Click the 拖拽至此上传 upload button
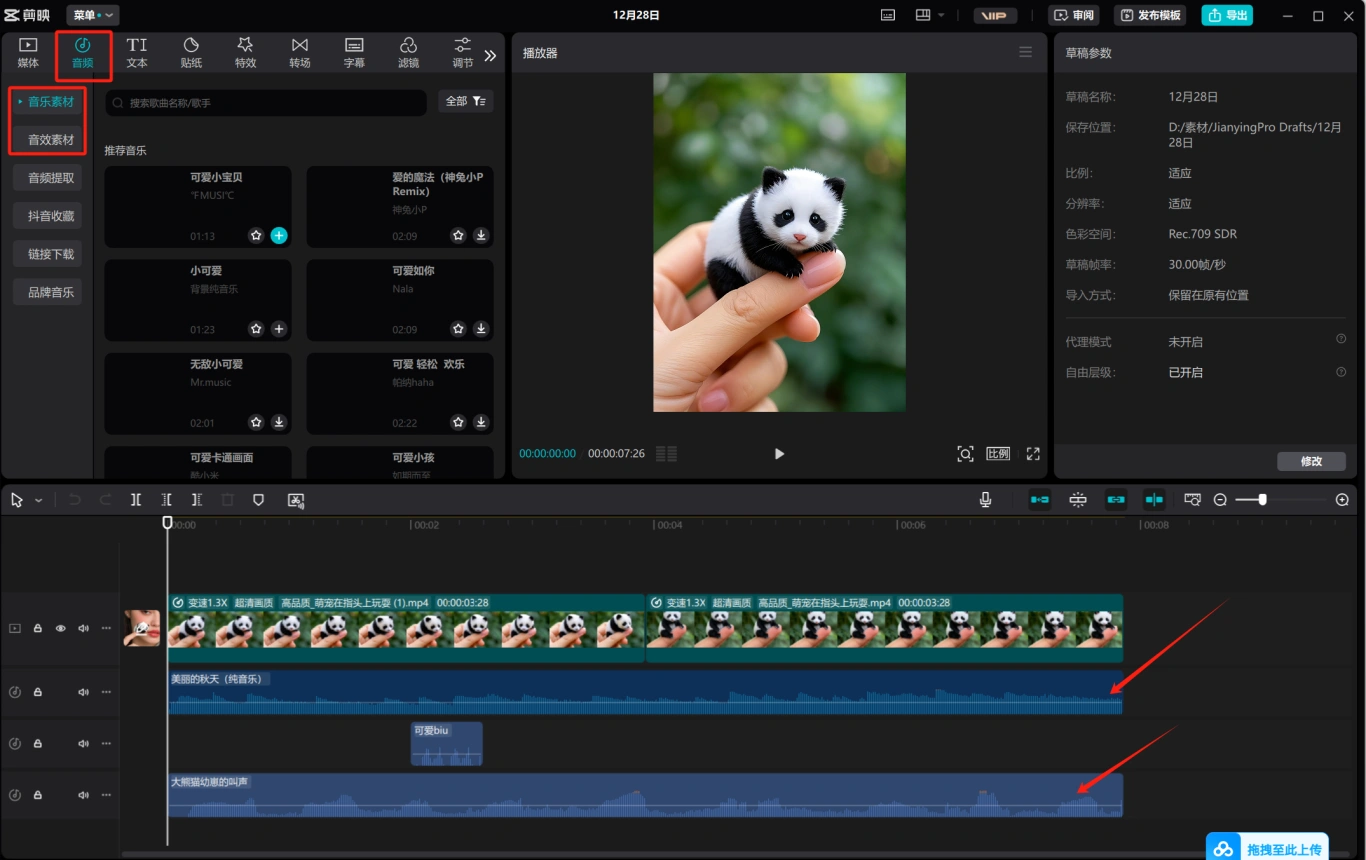This screenshot has height=860, width=1366. (1267, 849)
